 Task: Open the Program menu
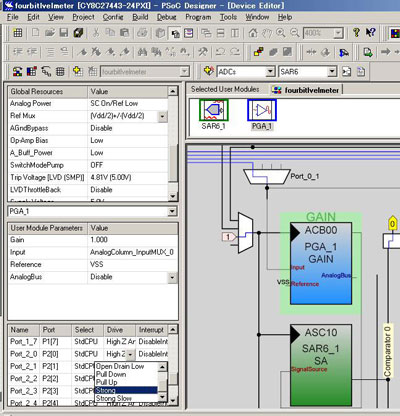point(198,17)
